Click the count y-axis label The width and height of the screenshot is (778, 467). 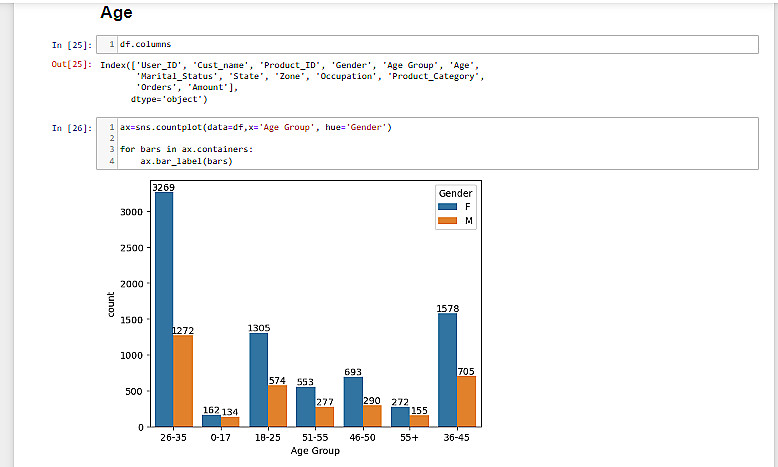click(x=110, y=305)
